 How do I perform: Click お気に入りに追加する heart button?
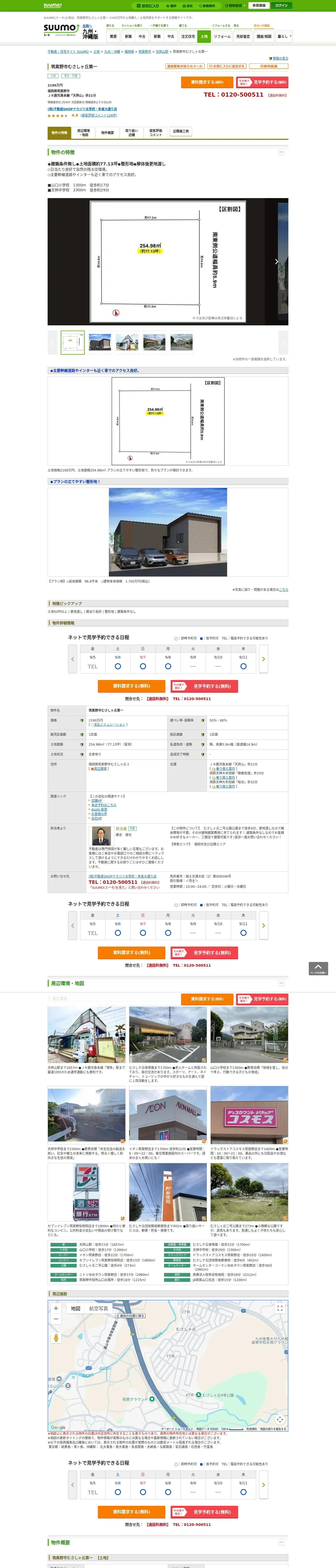coord(227,66)
